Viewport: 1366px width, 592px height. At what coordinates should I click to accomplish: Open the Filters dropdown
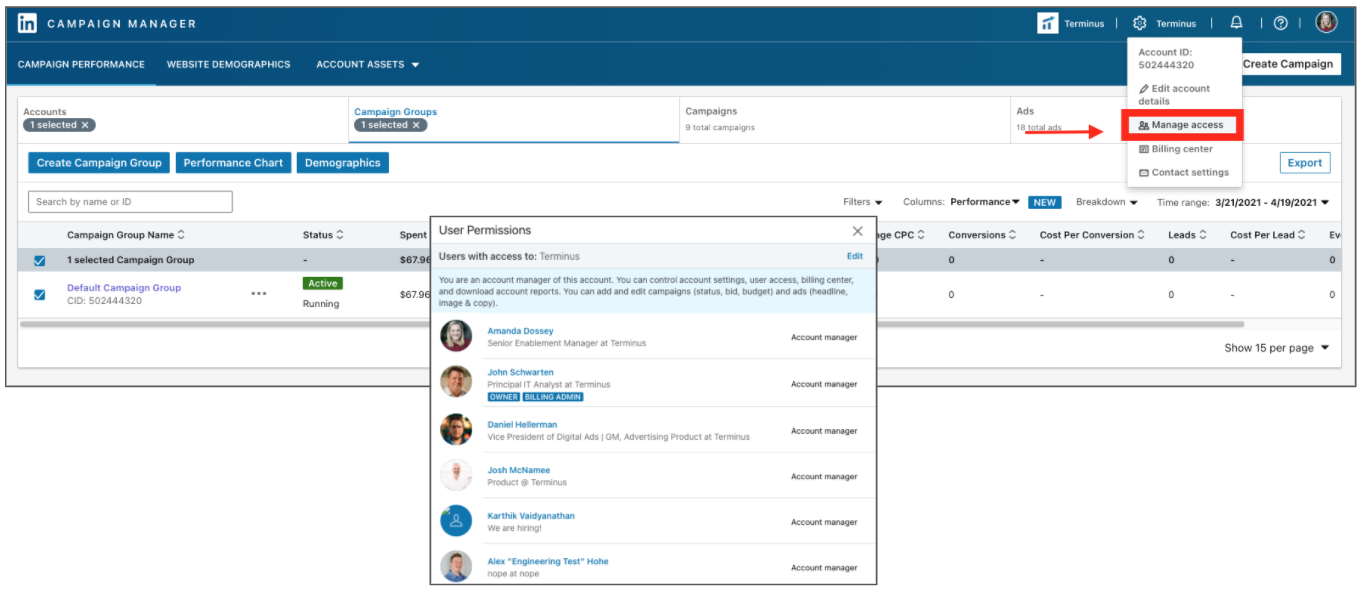863,202
